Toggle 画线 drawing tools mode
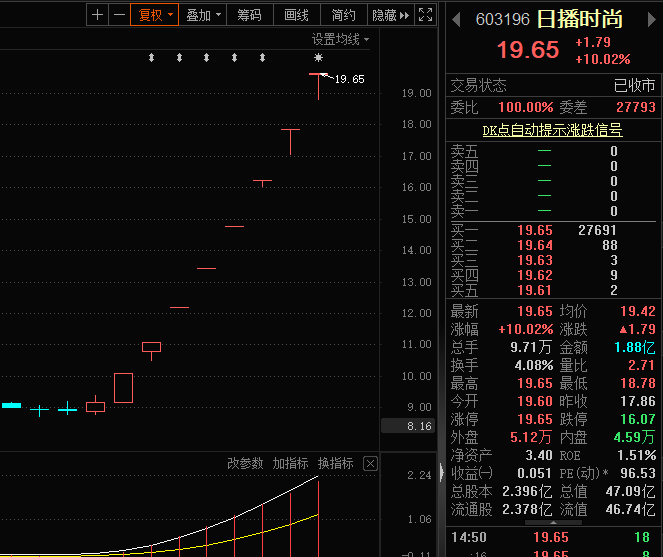Image resolution: width=663 pixels, height=557 pixels. coord(296,15)
